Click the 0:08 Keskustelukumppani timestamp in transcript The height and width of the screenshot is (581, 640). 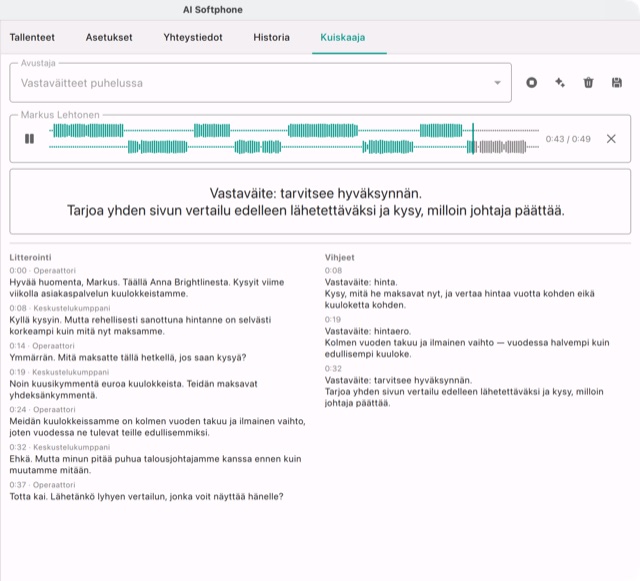60,308
